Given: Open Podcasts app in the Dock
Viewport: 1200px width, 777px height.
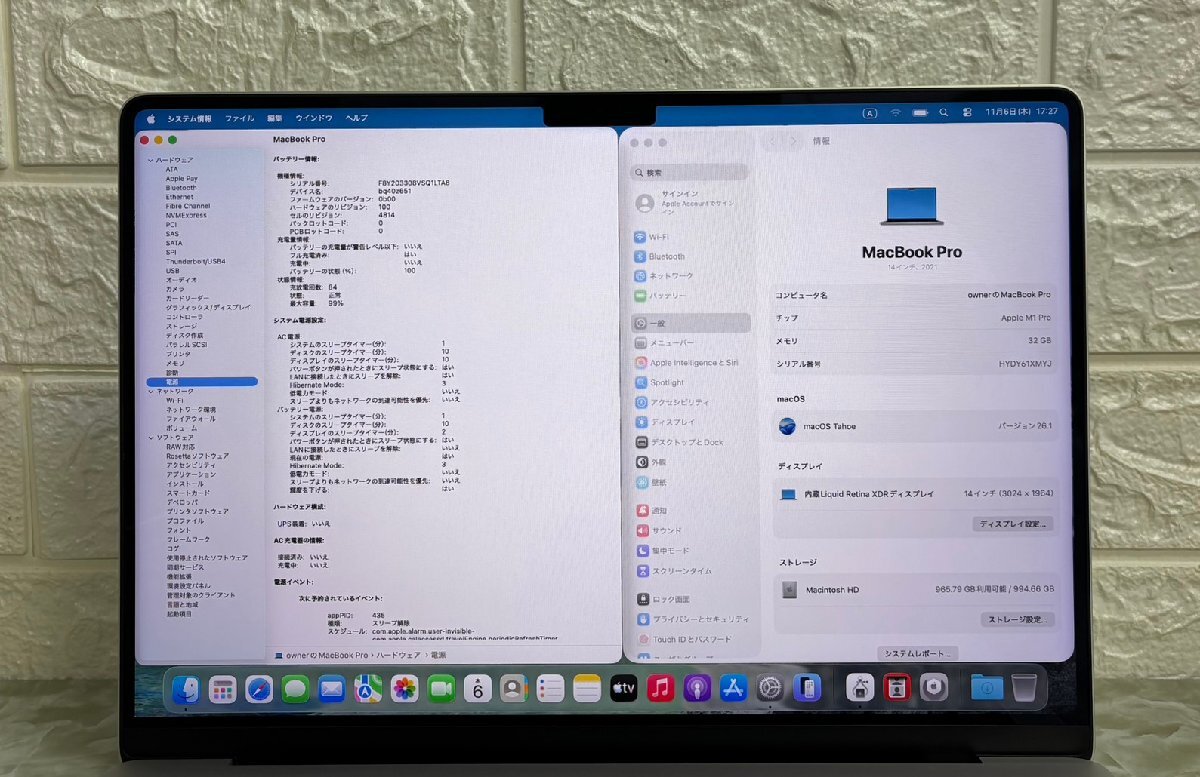Looking at the screenshot, I should [x=697, y=688].
